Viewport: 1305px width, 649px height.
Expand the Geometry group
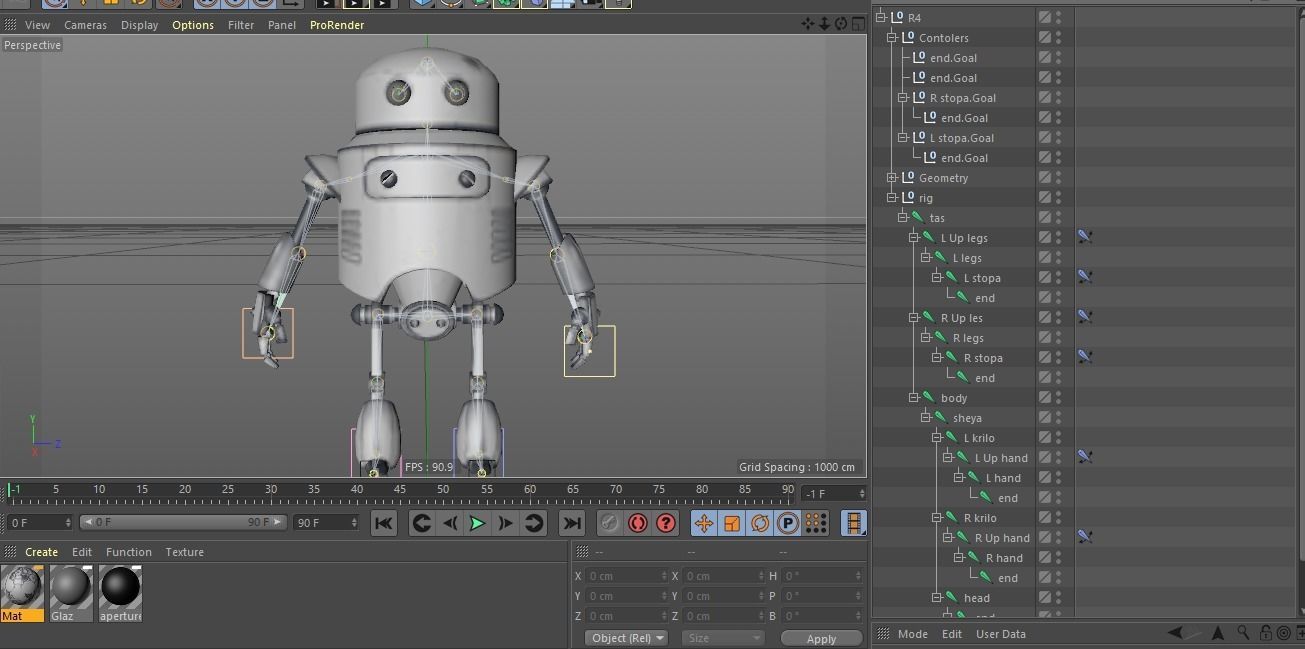pyautogui.click(x=892, y=177)
